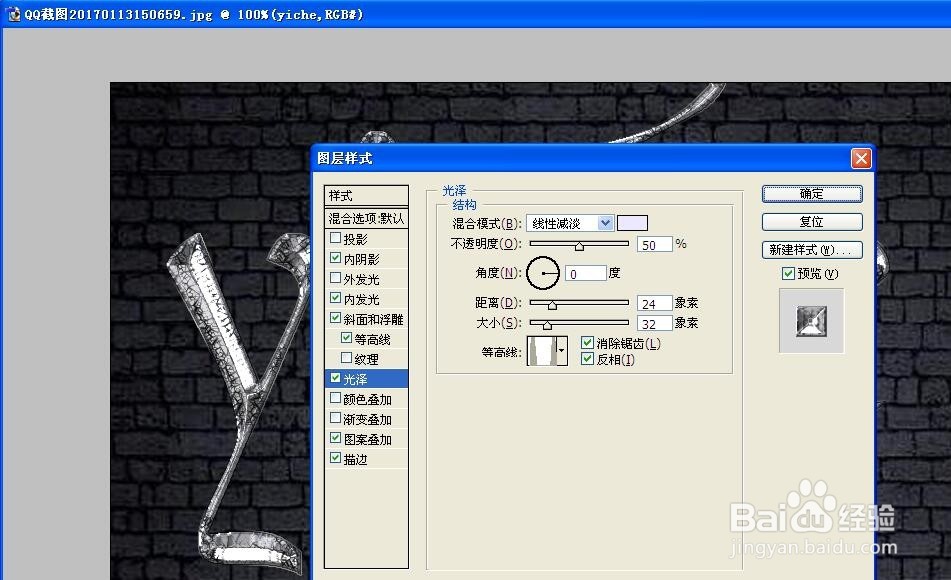
Task: Uncheck the 内发光 inner glow checkbox
Action: click(335, 298)
